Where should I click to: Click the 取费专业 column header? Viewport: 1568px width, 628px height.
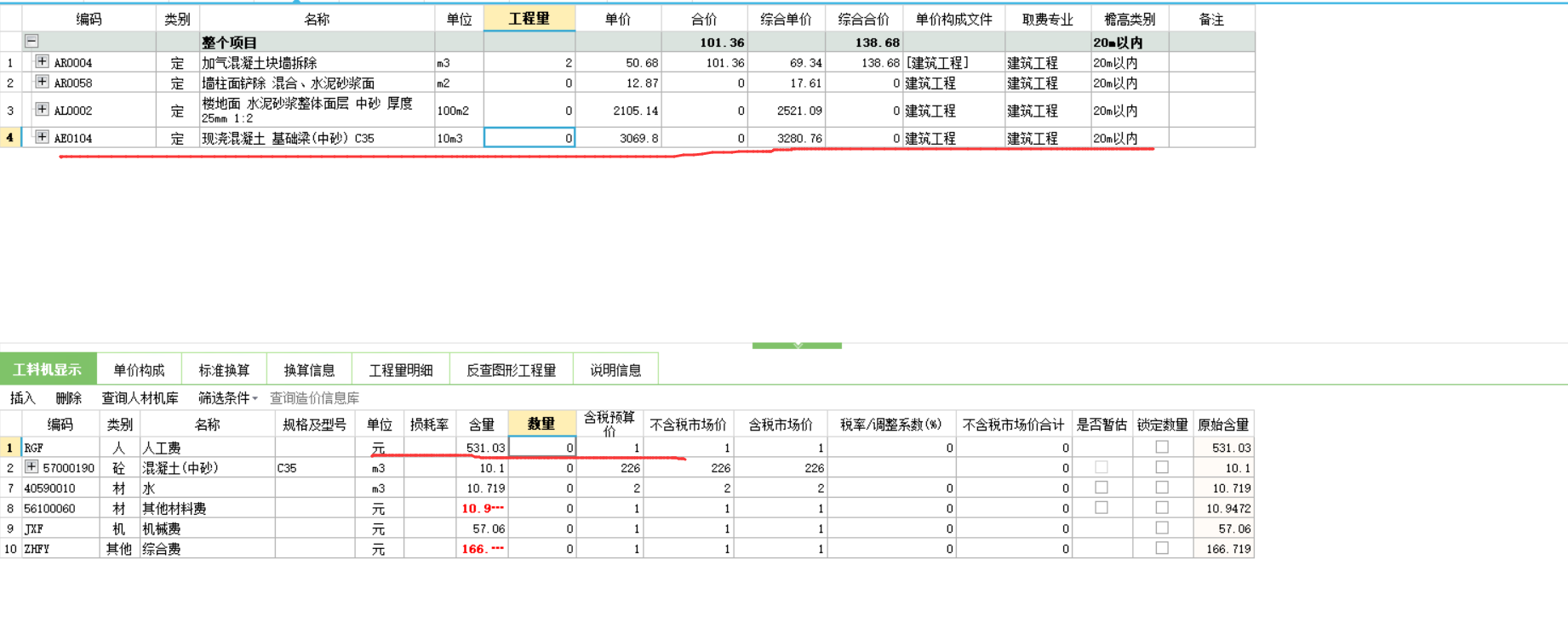pos(1047,19)
